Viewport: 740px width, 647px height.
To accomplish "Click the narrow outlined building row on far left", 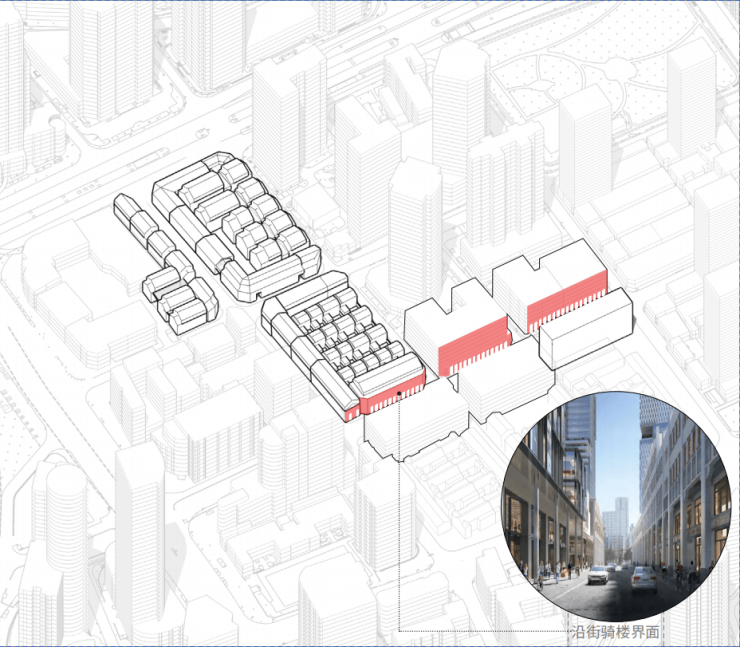I will [140, 228].
